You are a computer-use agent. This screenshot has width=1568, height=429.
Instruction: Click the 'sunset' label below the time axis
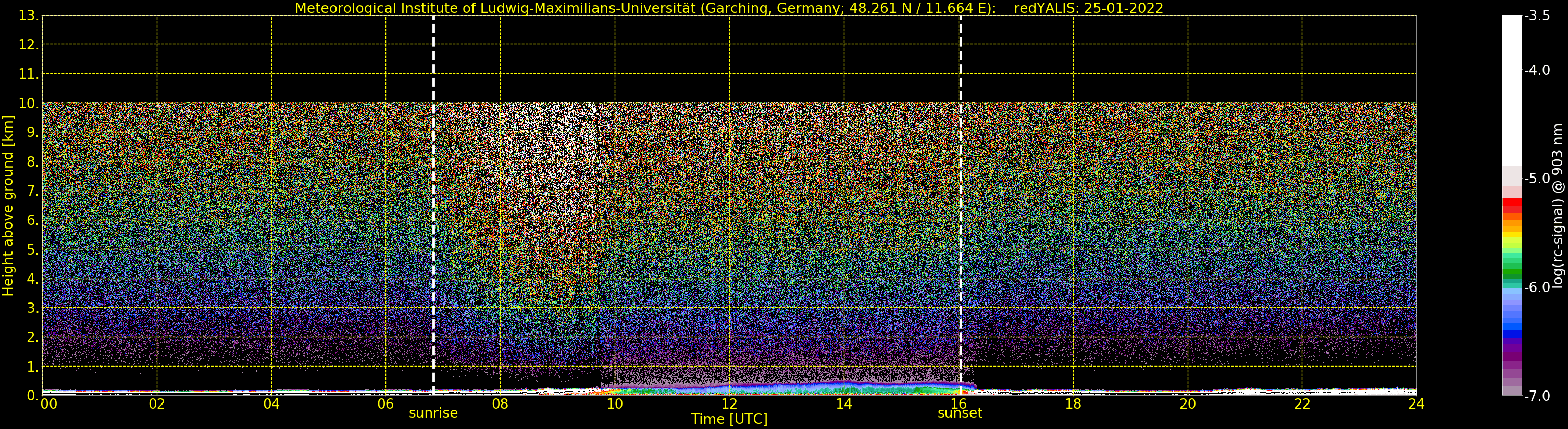pyautogui.click(x=960, y=413)
